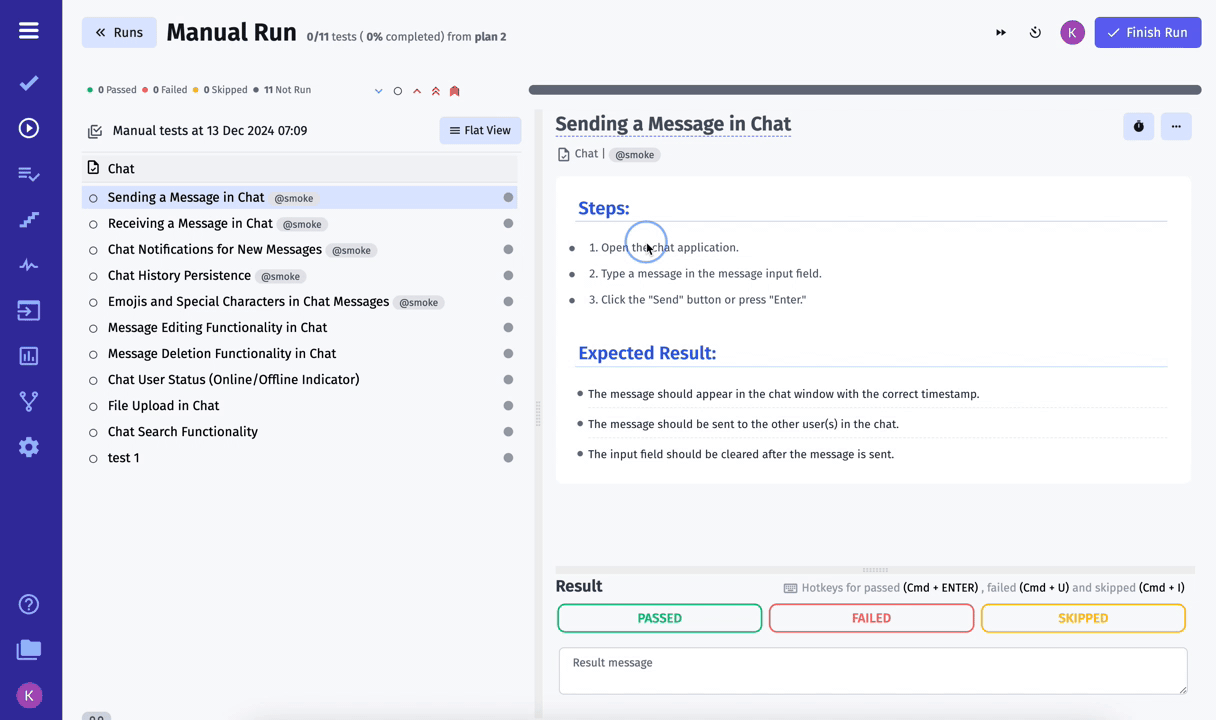Click inside the Result message field
This screenshot has height=720, width=1216.
tap(873, 670)
